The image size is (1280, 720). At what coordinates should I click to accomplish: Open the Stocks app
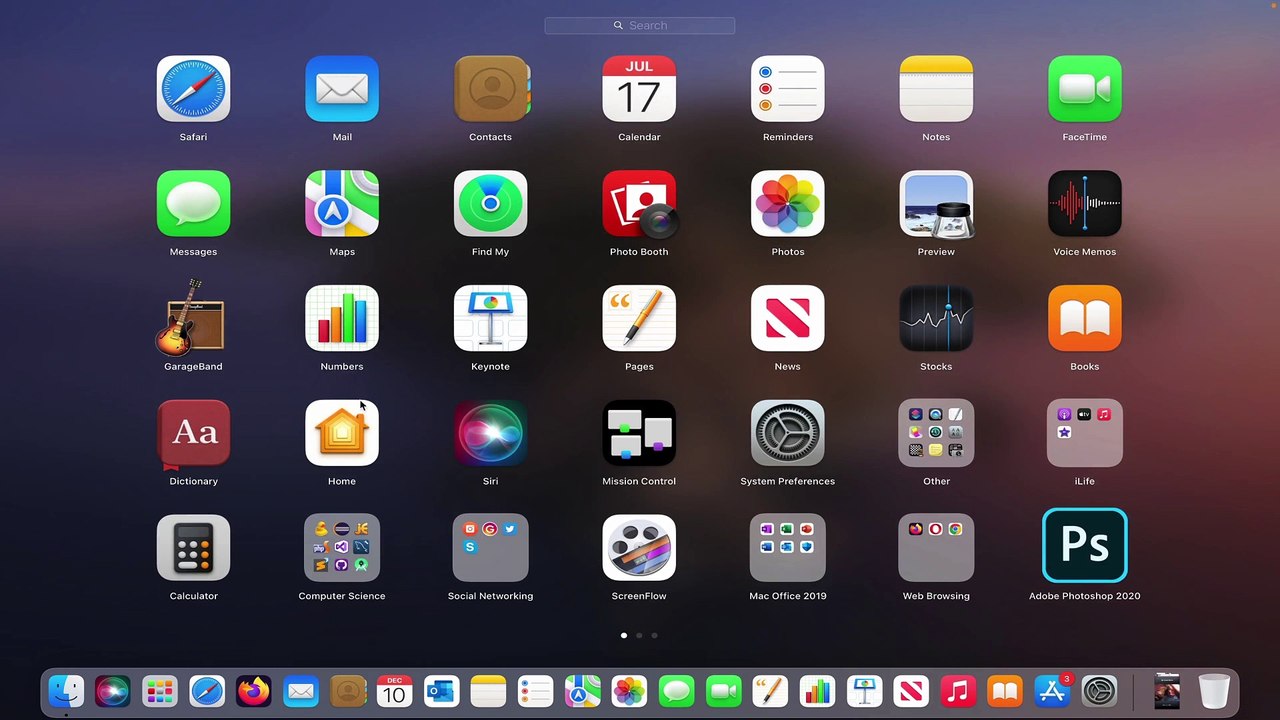pos(936,318)
